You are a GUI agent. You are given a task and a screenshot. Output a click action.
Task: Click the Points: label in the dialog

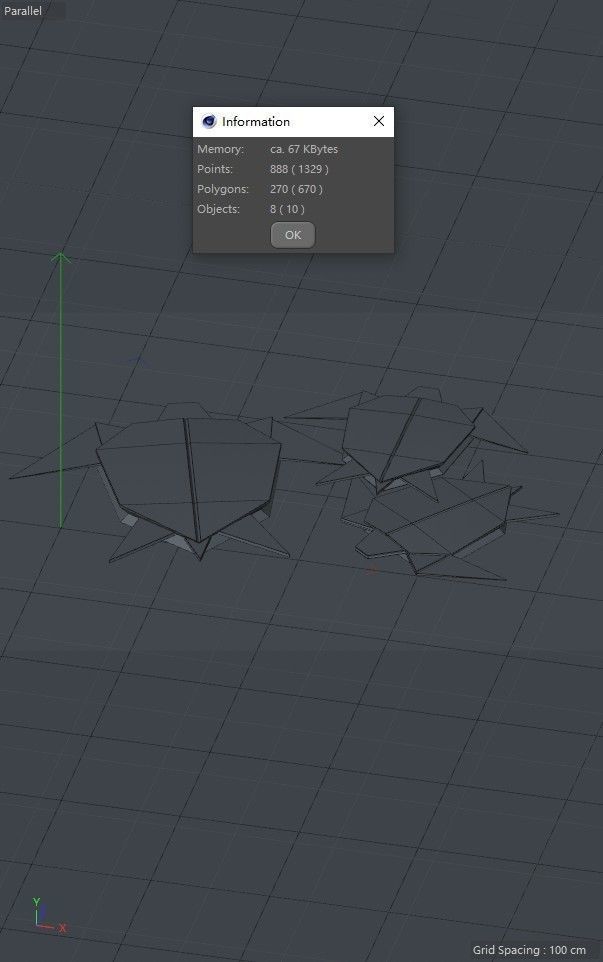point(215,169)
